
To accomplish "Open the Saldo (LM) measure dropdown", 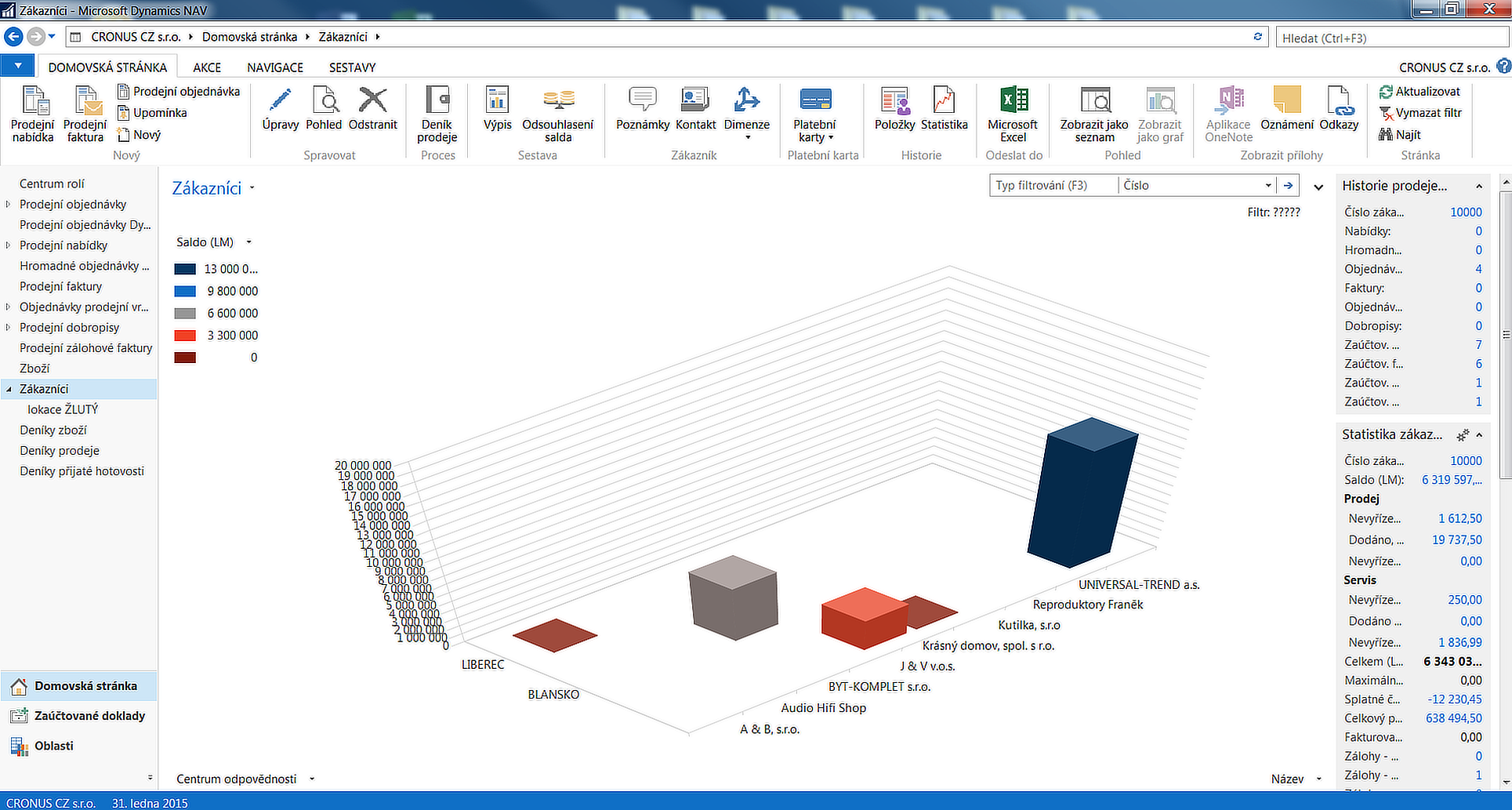I will pos(248,242).
